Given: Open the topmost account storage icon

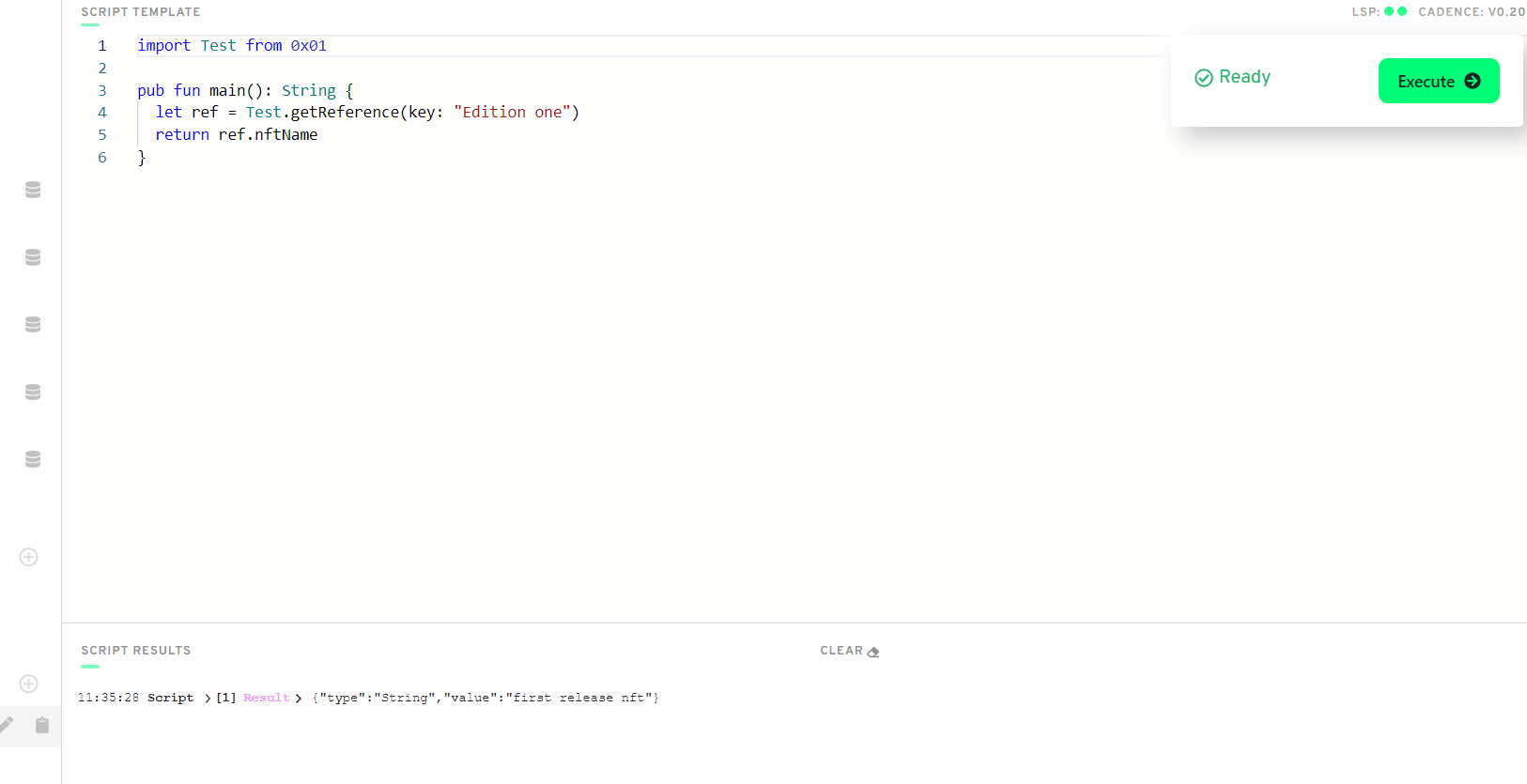Looking at the screenshot, I should [x=33, y=190].
